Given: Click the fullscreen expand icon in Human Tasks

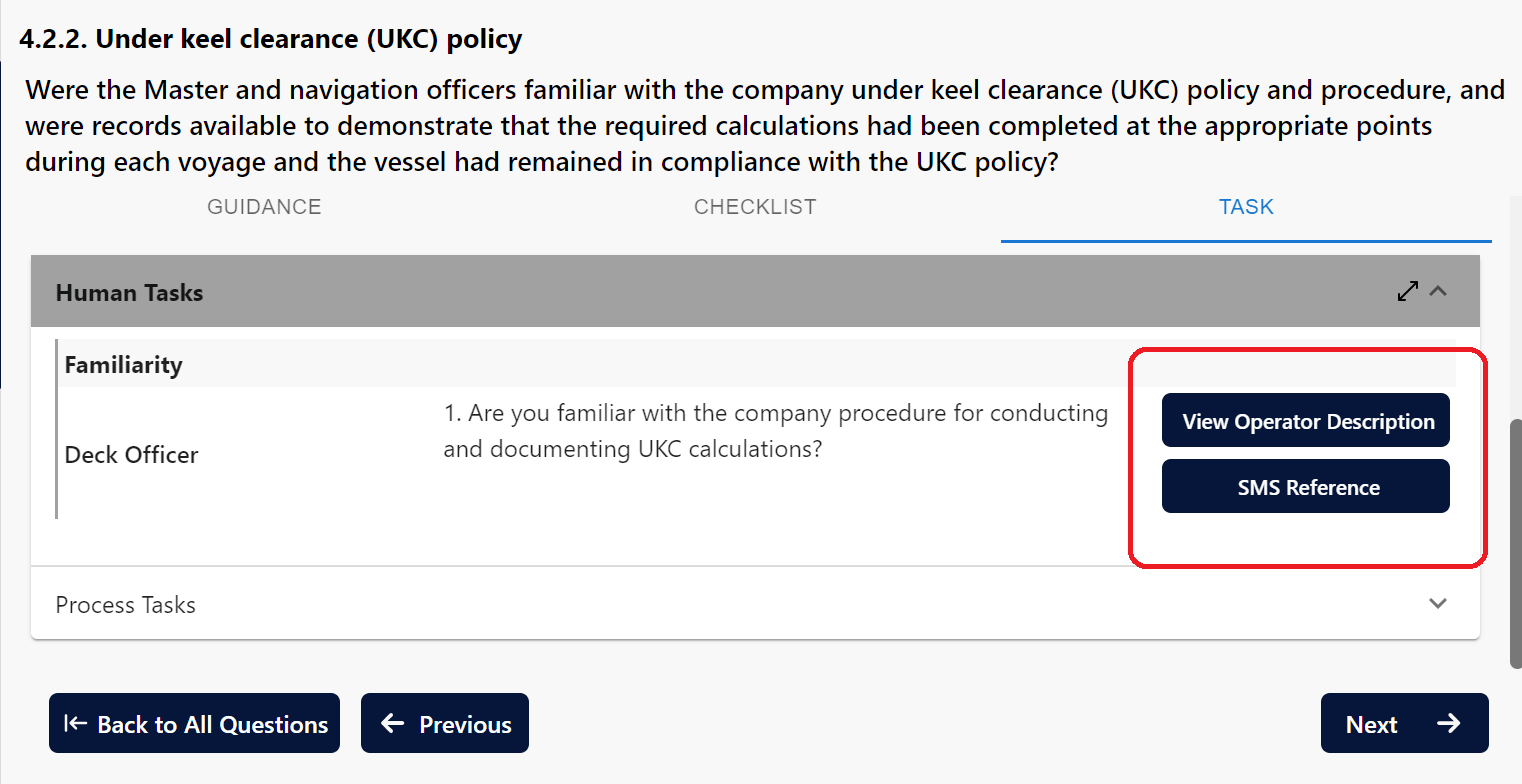Looking at the screenshot, I should [x=1408, y=292].
